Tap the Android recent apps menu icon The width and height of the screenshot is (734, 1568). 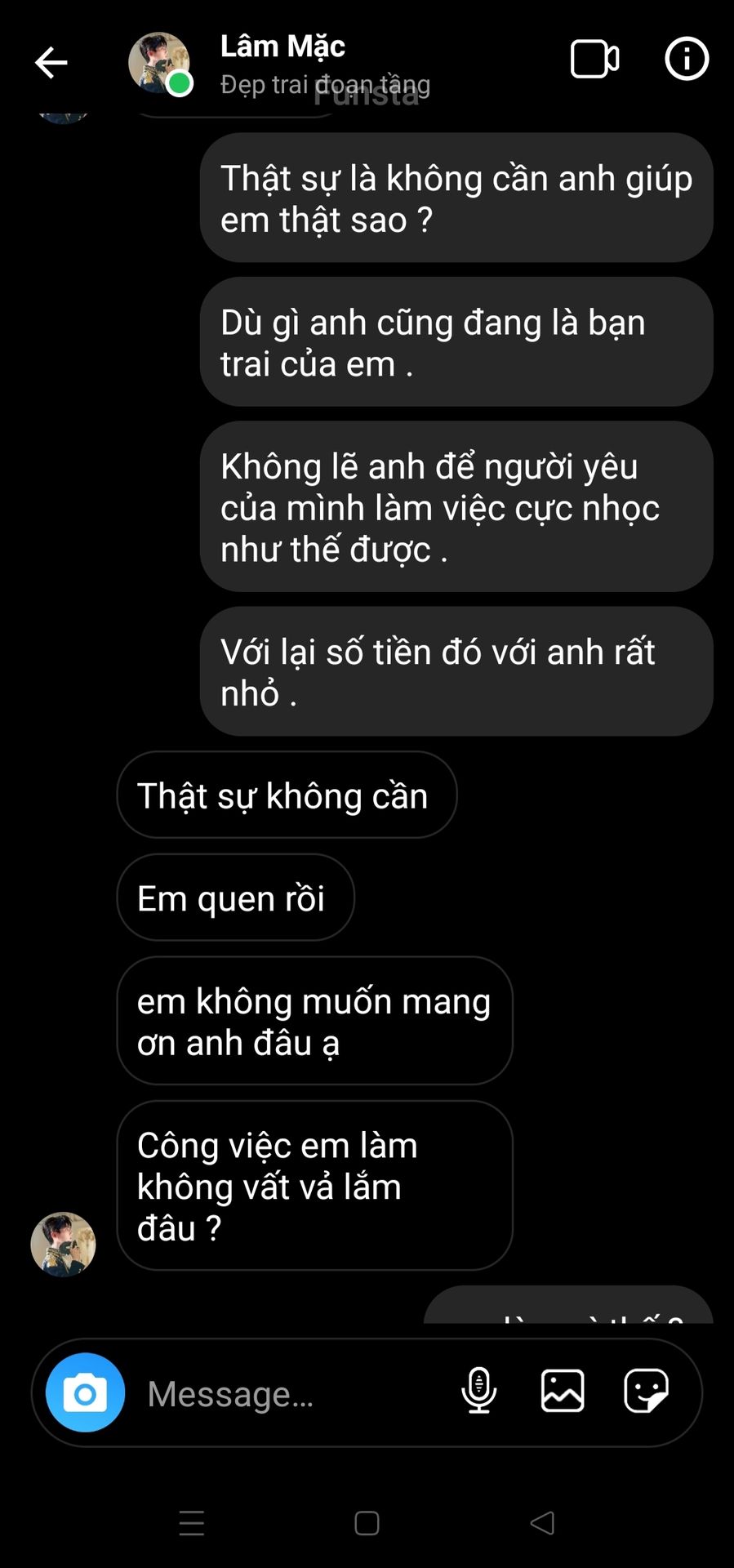192,1523
